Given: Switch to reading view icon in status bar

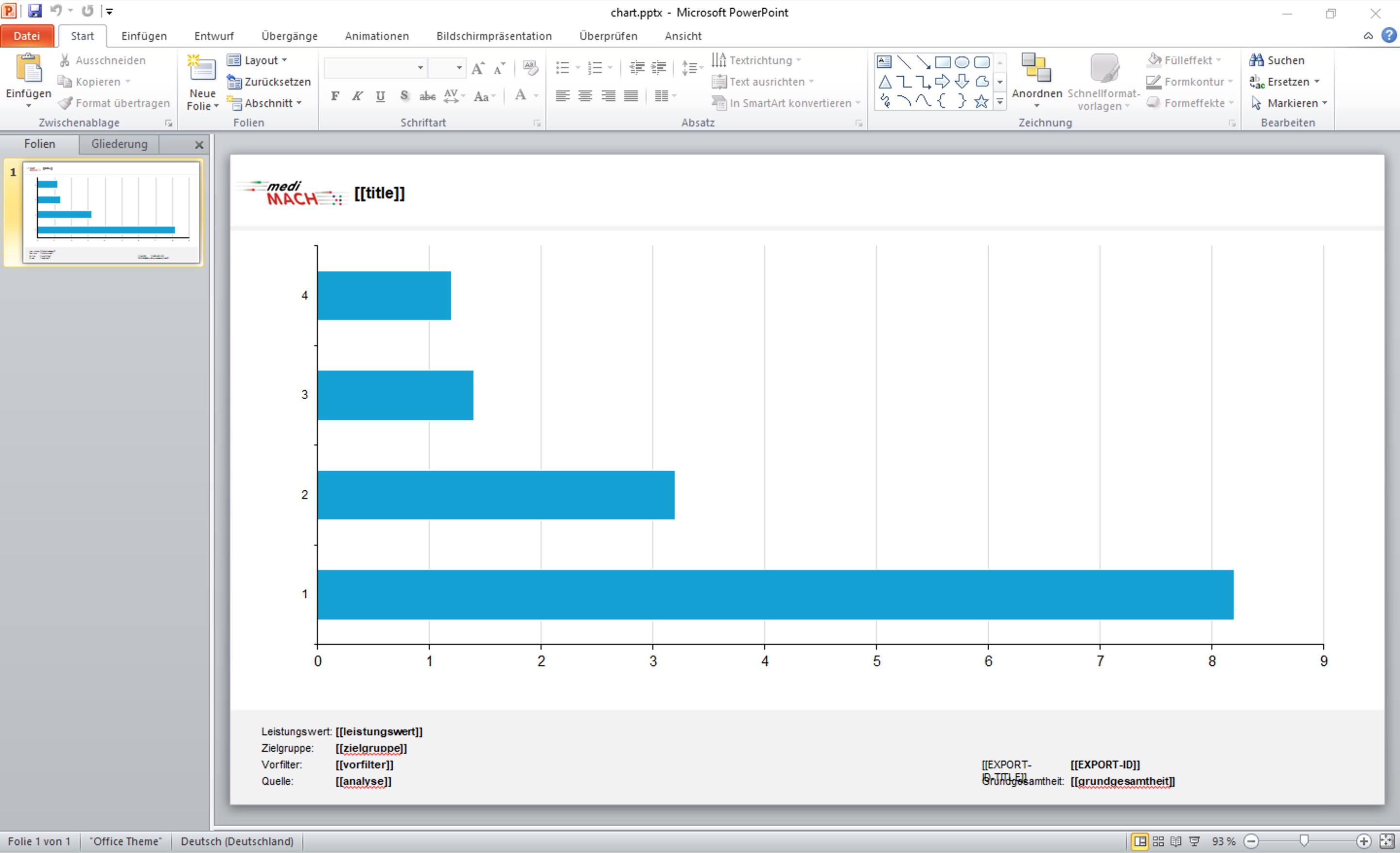Looking at the screenshot, I should click(1176, 841).
